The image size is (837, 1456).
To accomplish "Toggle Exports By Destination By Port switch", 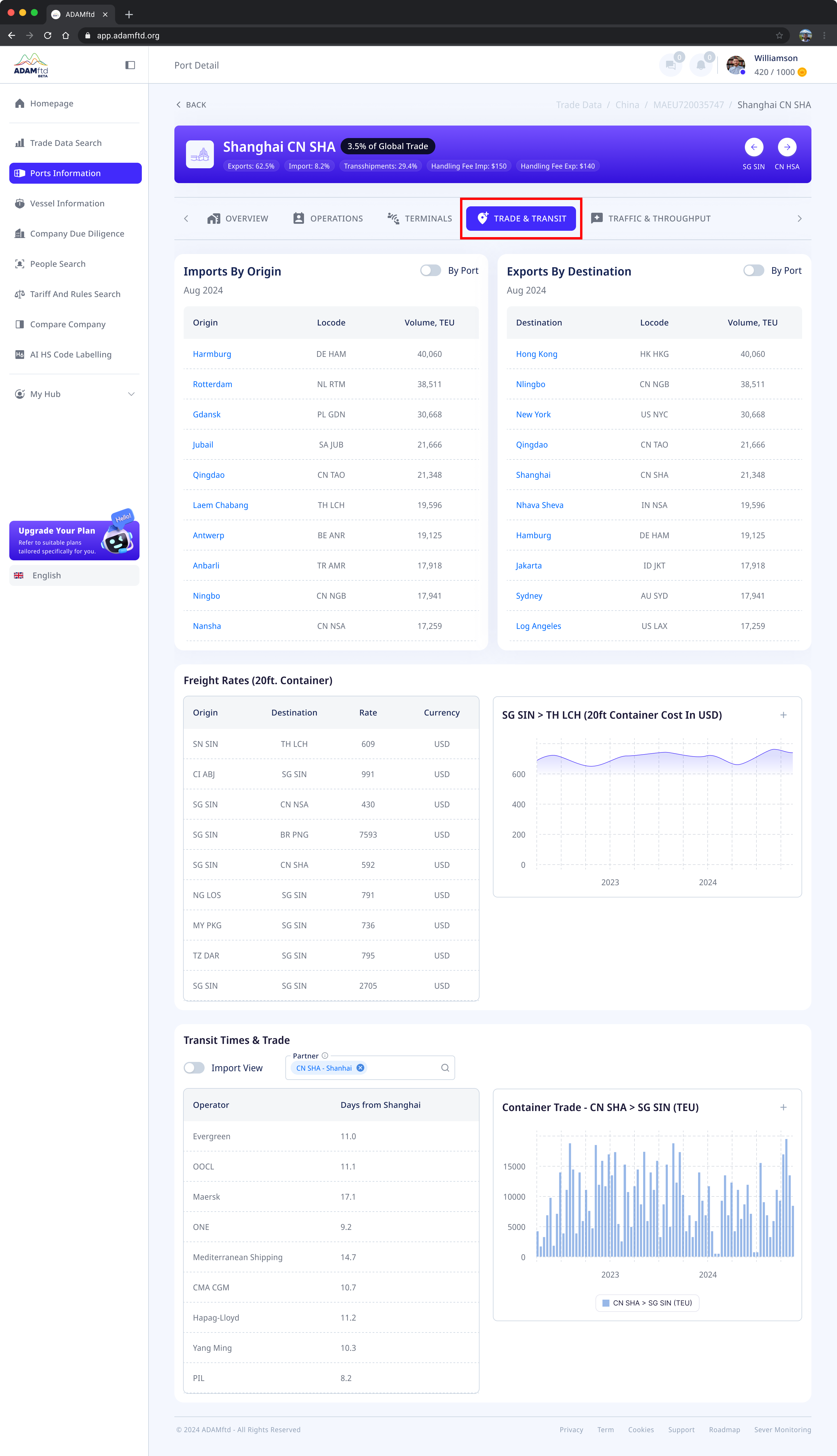I will click(753, 271).
